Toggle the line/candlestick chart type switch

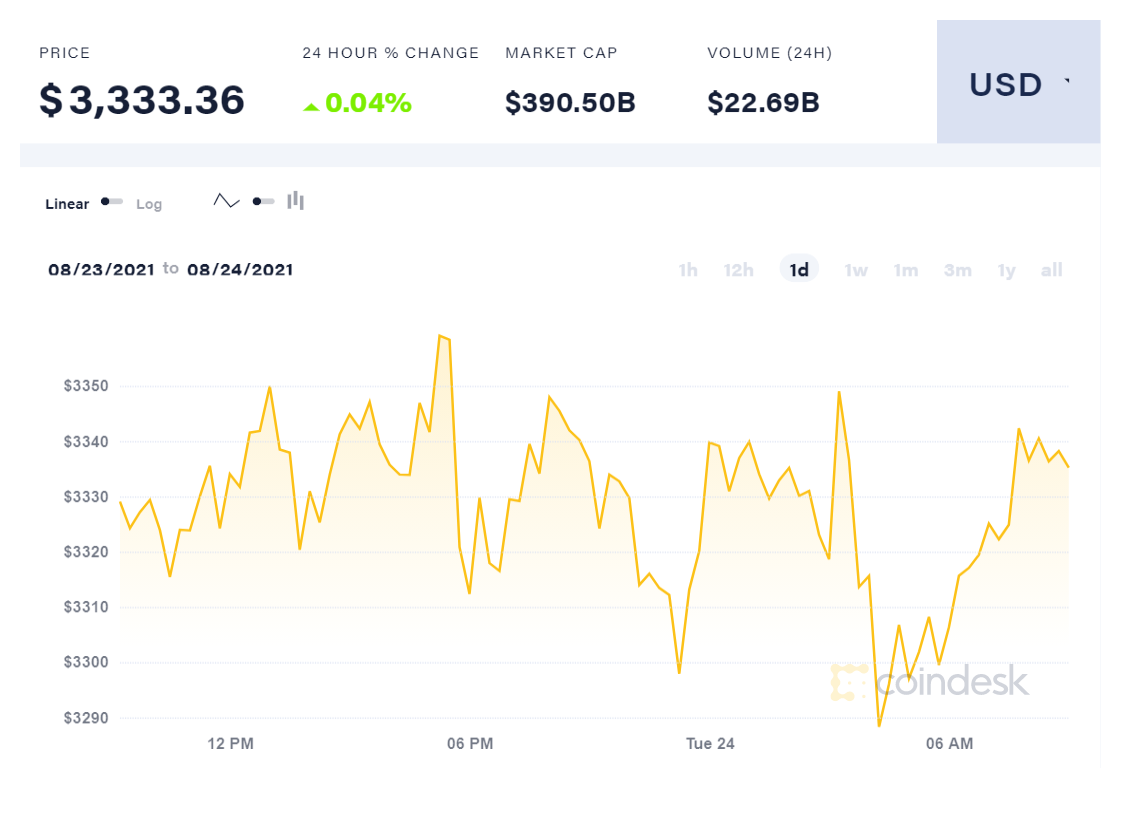(264, 201)
